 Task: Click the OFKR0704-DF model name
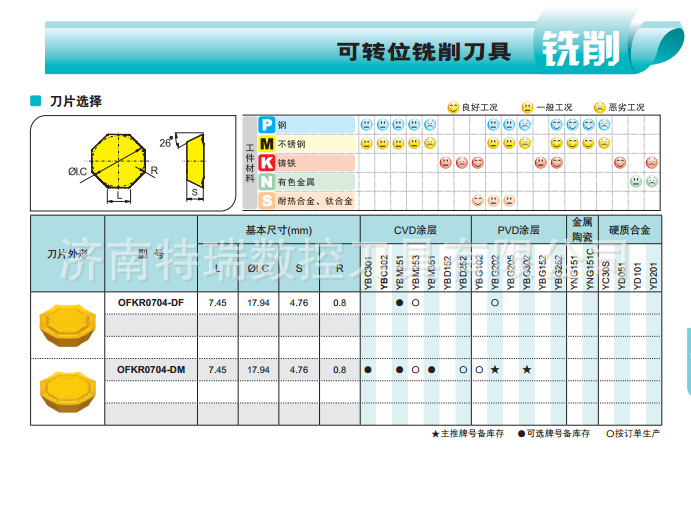(x=151, y=303)
